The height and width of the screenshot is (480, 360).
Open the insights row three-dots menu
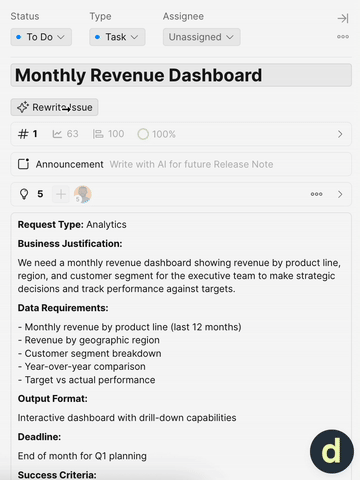pos(316,194)
